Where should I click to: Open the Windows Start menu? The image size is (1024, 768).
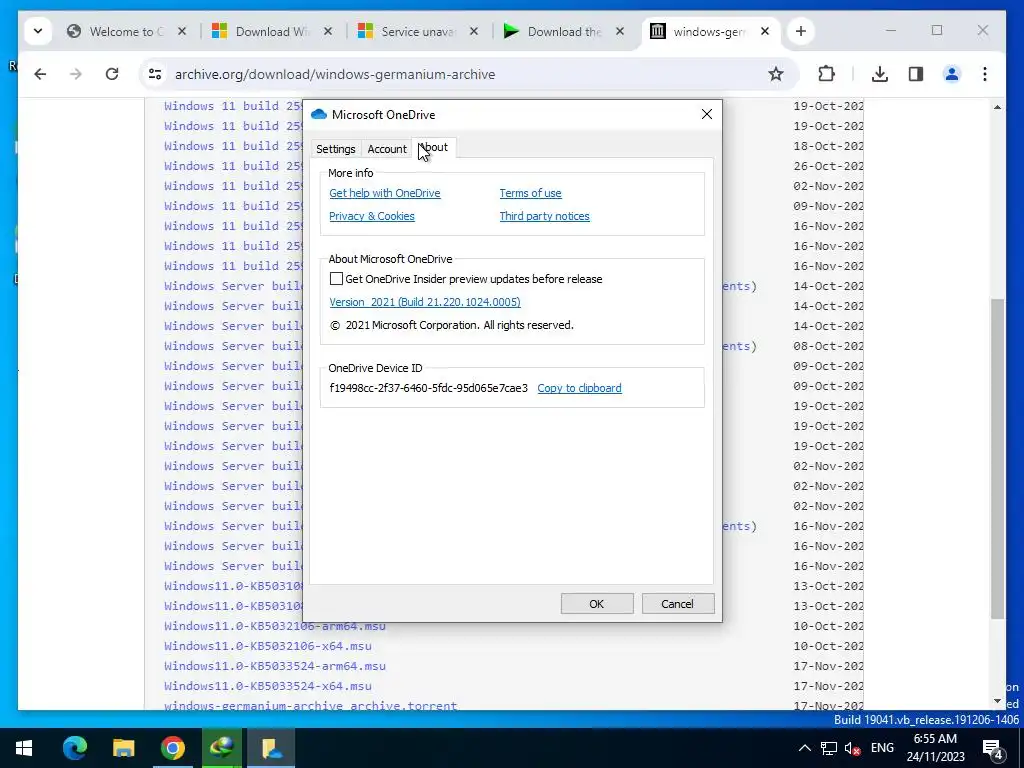[24, 748]
